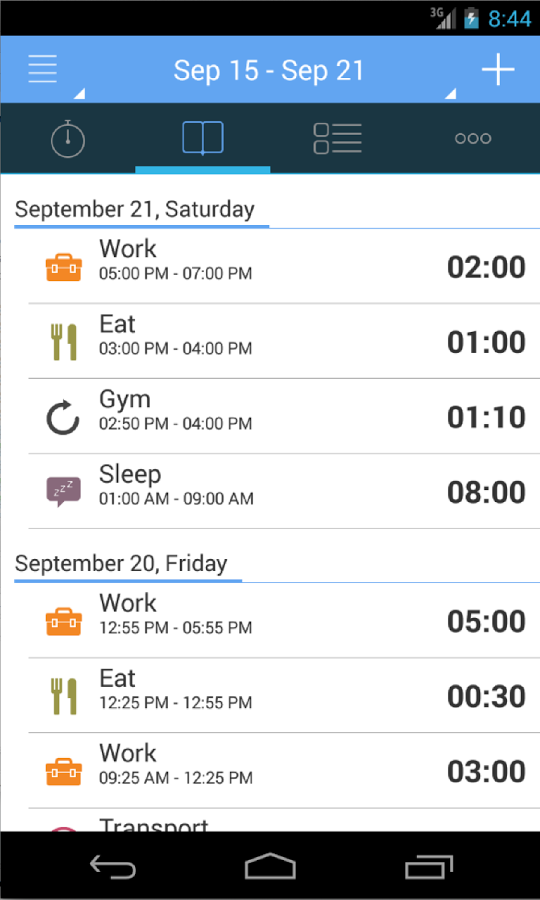Select the open book diary tab
Image resolution: width=540 pixels, height=900 pixels.
[203, 138]
